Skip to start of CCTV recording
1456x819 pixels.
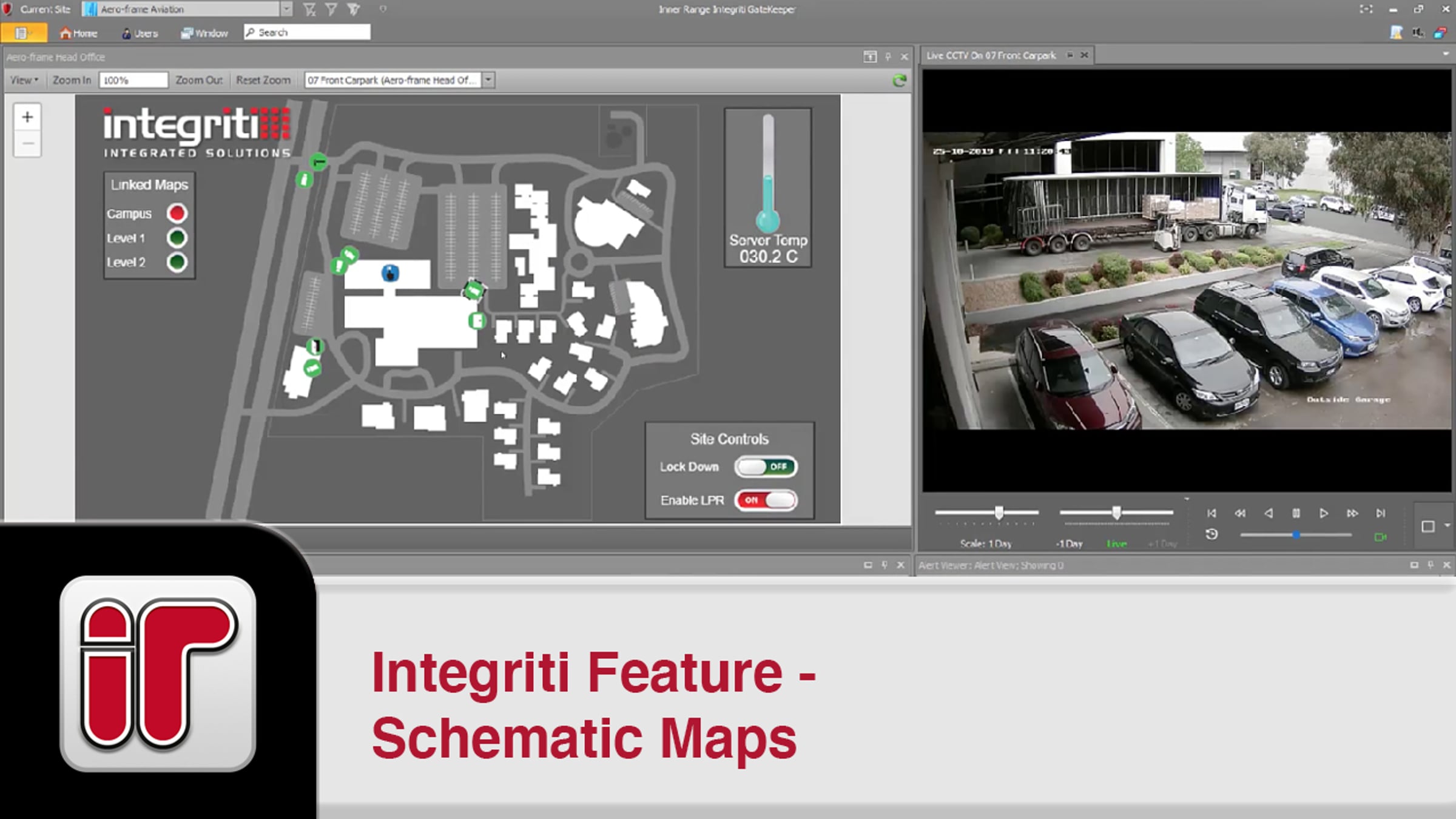[1212, 513]
